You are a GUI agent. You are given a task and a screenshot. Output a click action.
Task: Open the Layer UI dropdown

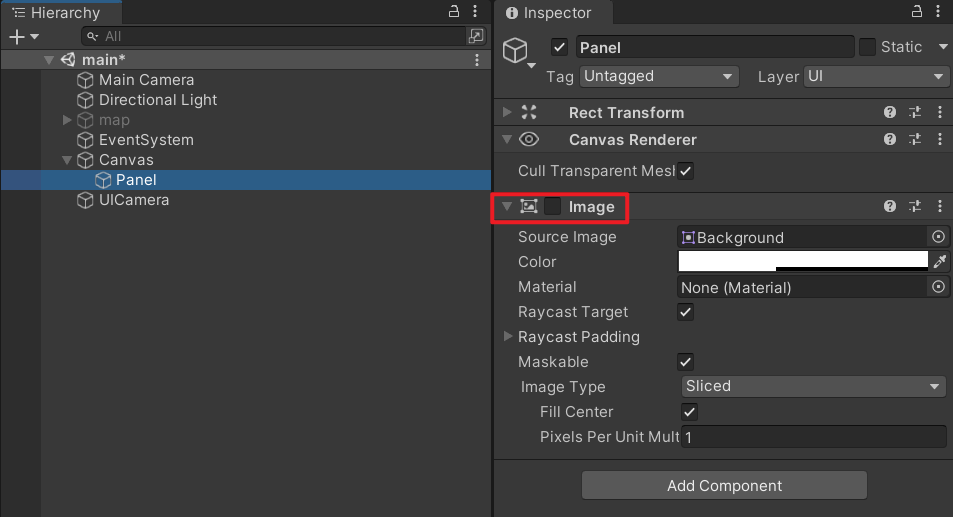tap(875, 77)
